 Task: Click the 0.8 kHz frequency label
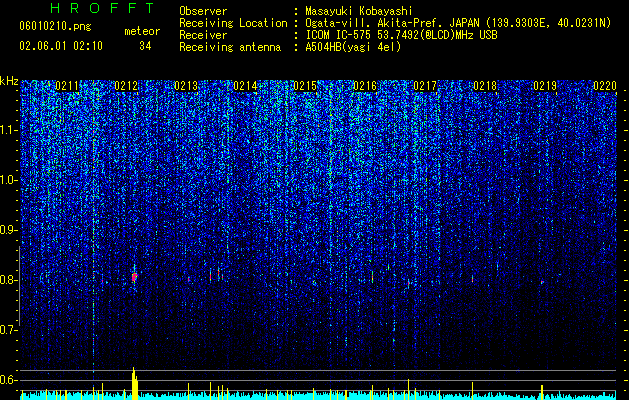click(x=9, y=280)
